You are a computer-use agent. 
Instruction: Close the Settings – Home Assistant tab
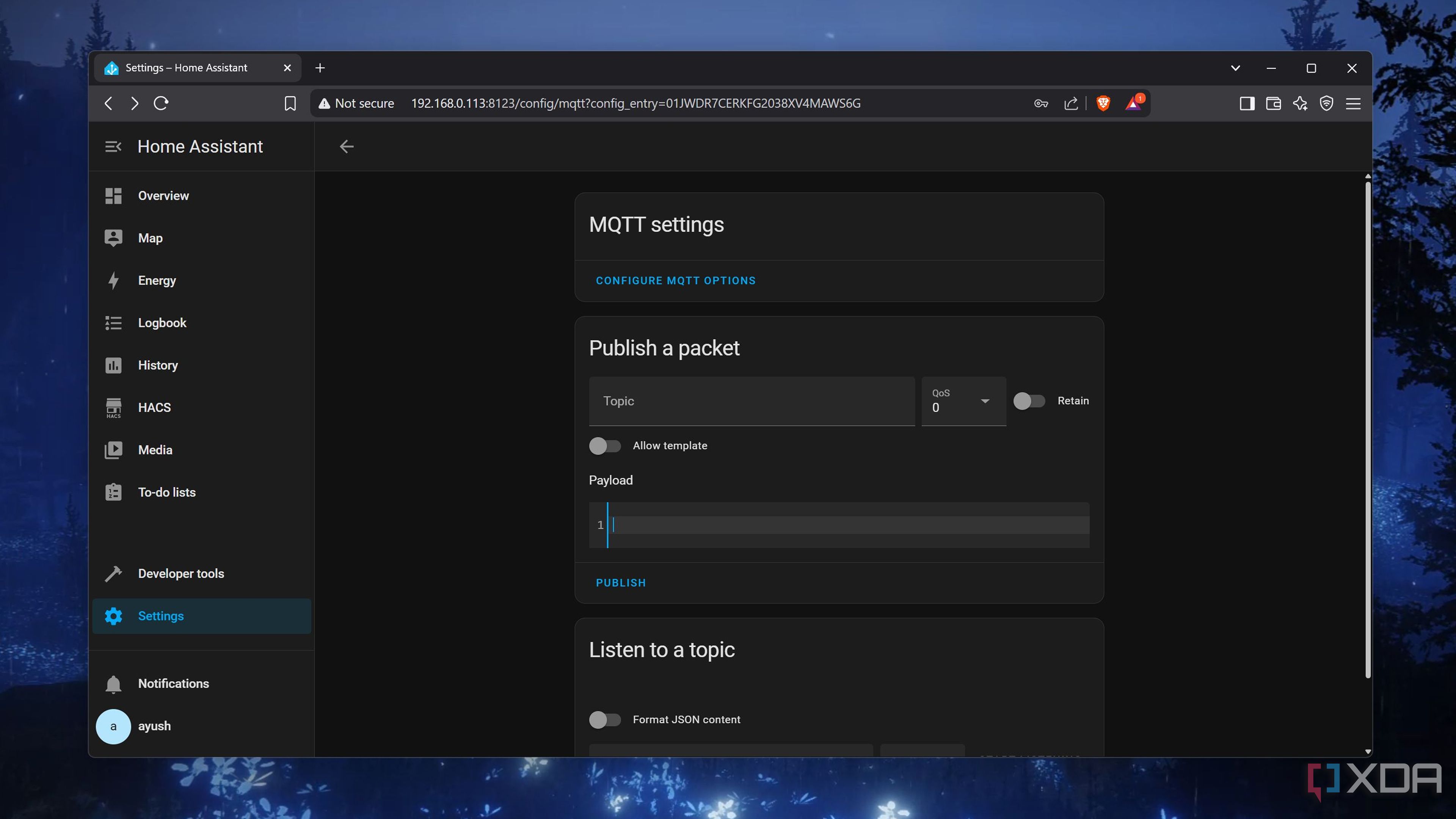tap(287, 68)
